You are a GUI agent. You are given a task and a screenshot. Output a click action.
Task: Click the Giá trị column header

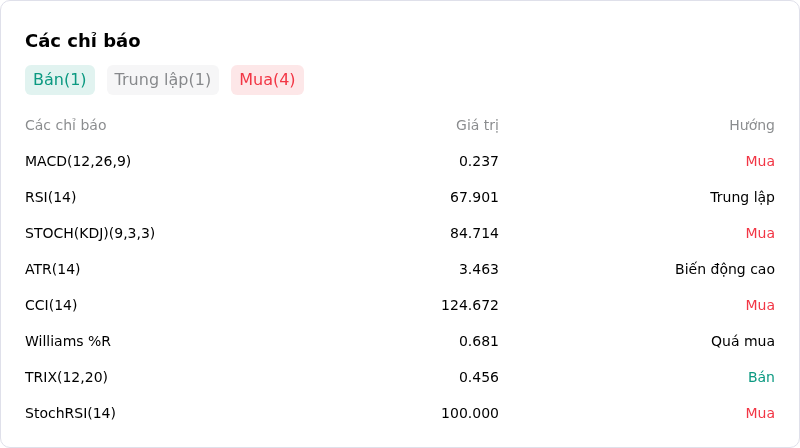point(477,125)
